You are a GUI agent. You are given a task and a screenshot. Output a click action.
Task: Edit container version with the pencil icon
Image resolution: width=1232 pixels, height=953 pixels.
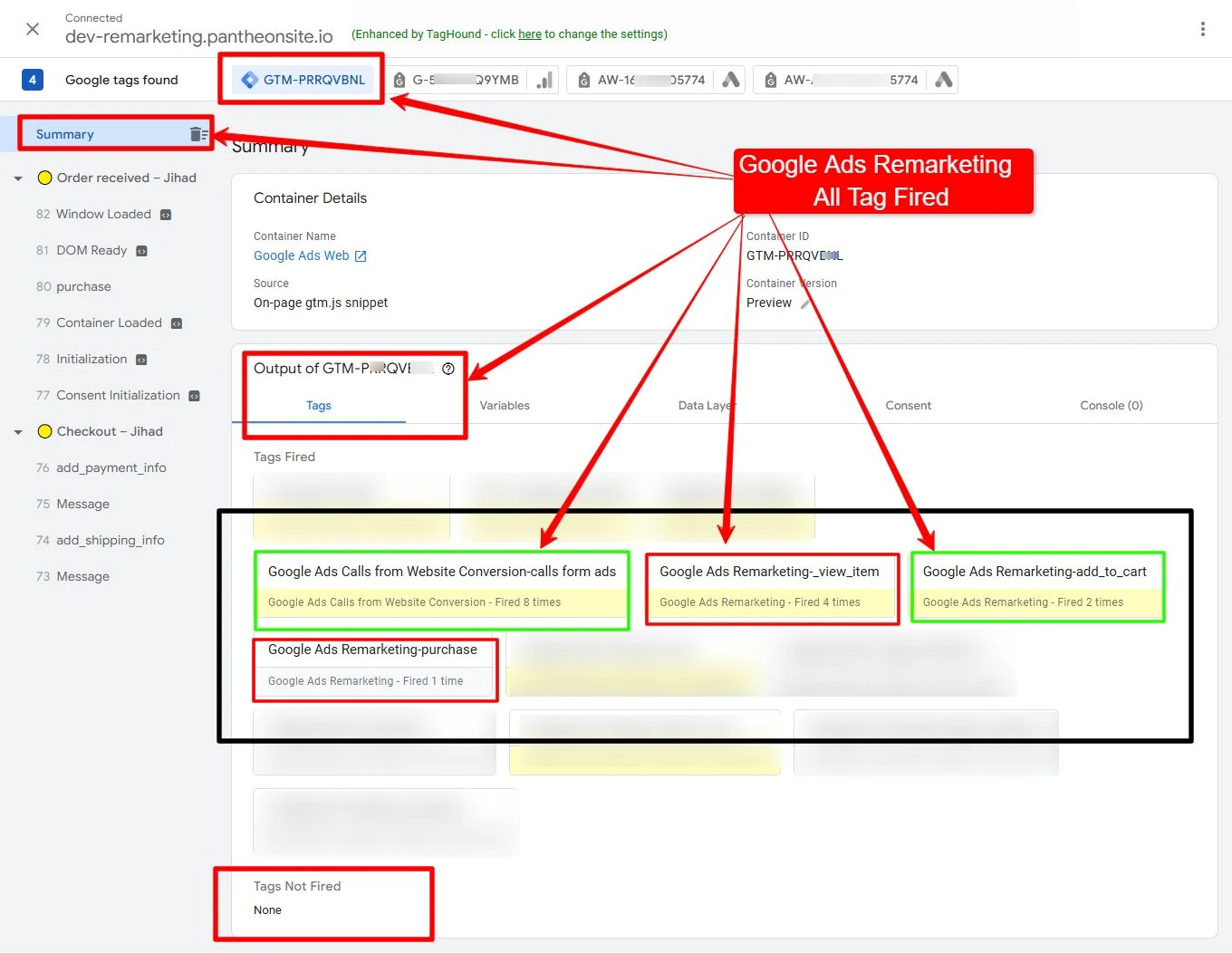pos(805,303)
